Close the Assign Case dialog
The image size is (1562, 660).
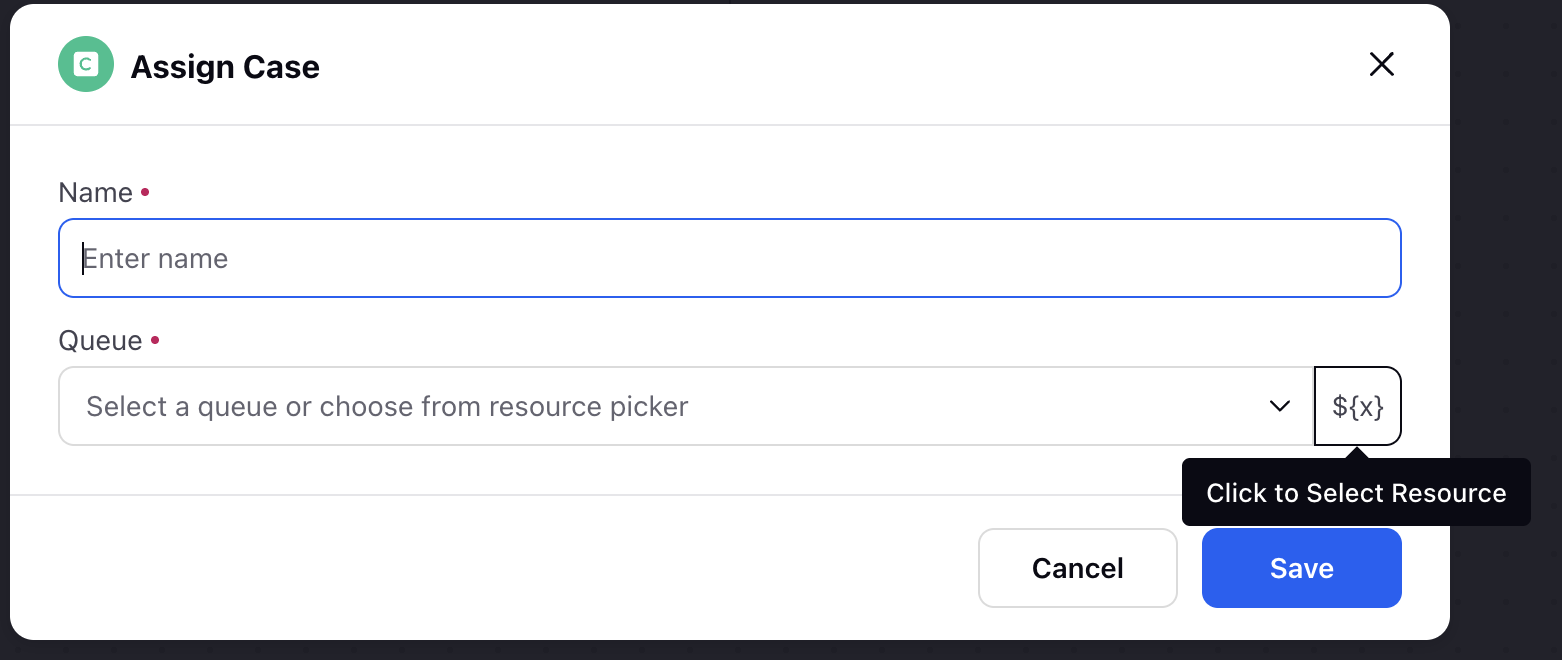tap(1381, 65)
